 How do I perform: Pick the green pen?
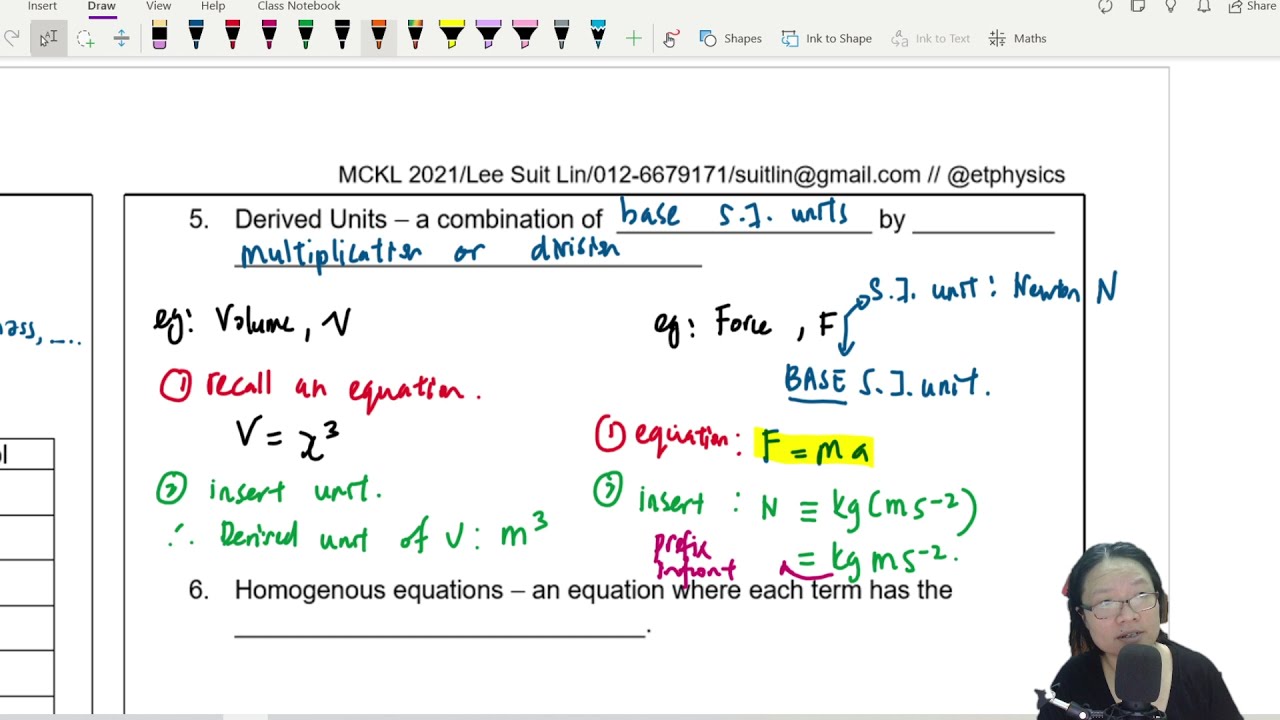[x=305, y=37]
